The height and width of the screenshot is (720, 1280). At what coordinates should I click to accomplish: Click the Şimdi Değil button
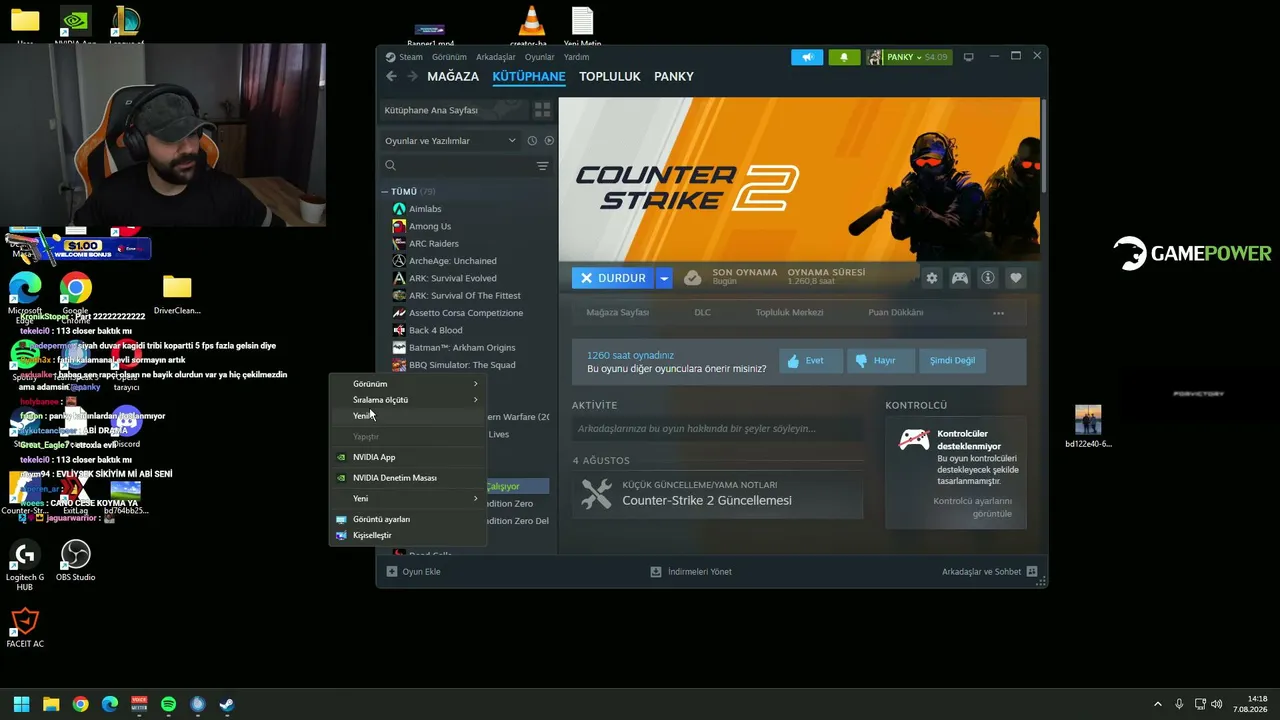(952, 360)
